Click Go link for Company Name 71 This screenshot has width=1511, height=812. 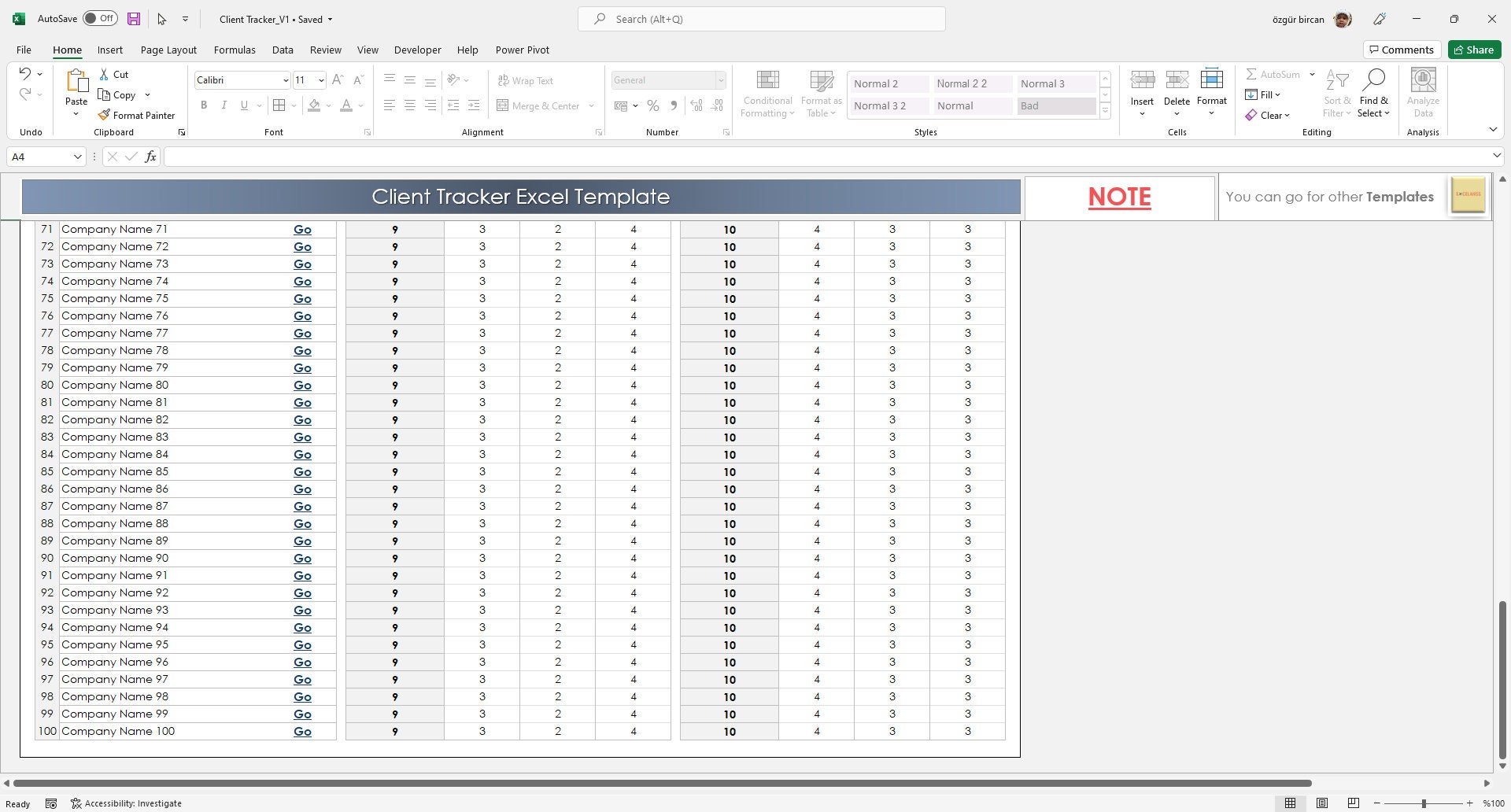[302, 230]
